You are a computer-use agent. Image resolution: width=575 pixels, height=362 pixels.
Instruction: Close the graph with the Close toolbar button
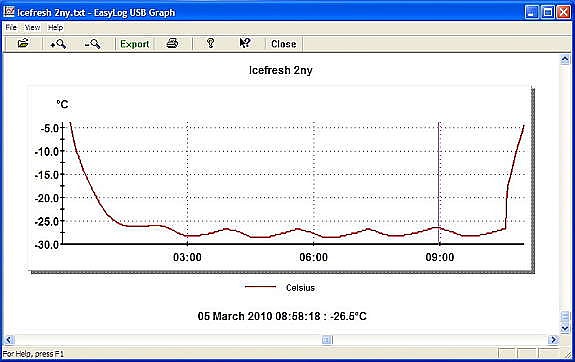tap(283, 44)
